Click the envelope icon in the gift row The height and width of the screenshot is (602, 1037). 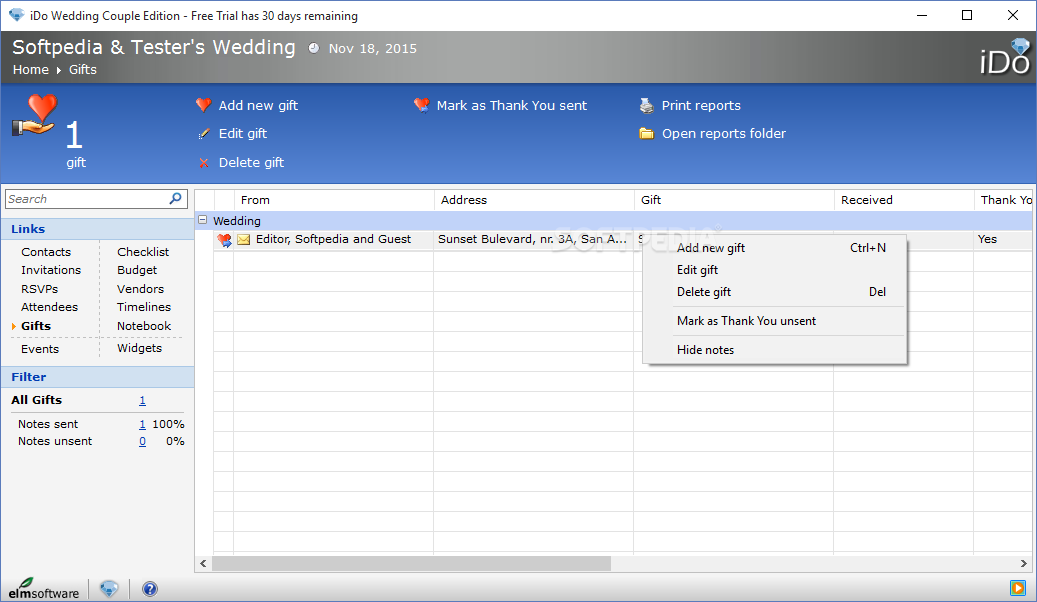point(244,239)
